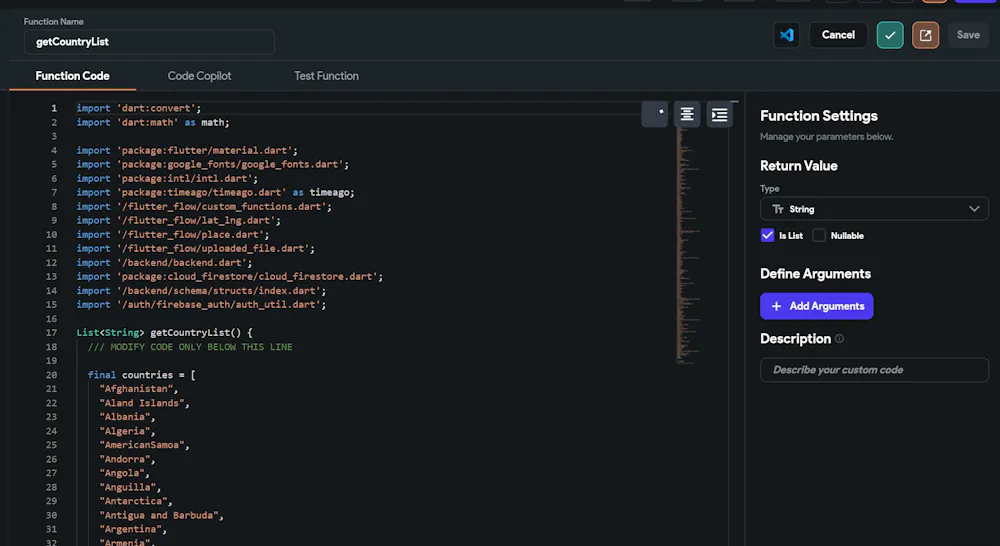Click the "Antarctica" code line
1000x546 pixels.
136,501
